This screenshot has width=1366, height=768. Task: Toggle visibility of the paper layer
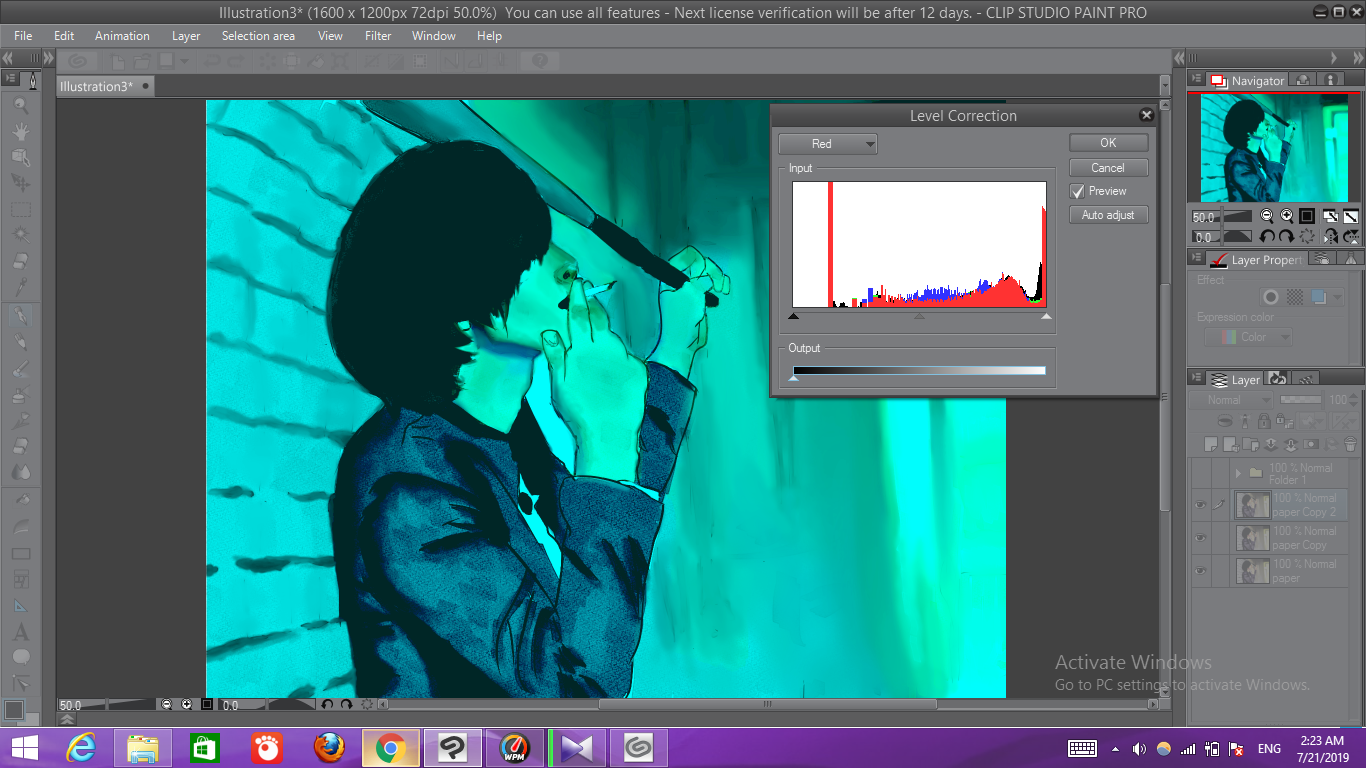pyautogui.click(x=1200, y=569)
